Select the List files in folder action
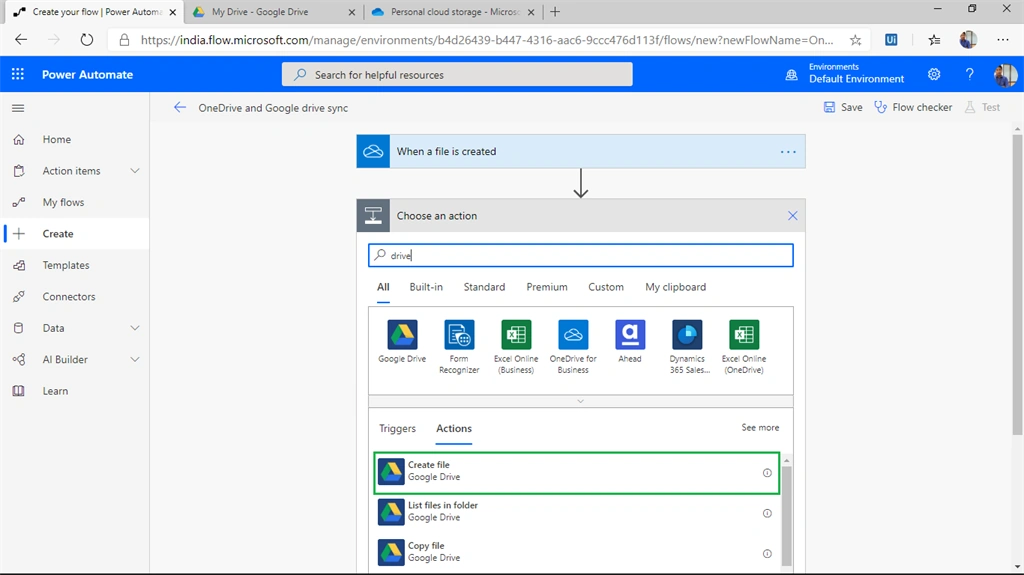The width and height of the screenshot is (1024, 575). coord(577,512)
